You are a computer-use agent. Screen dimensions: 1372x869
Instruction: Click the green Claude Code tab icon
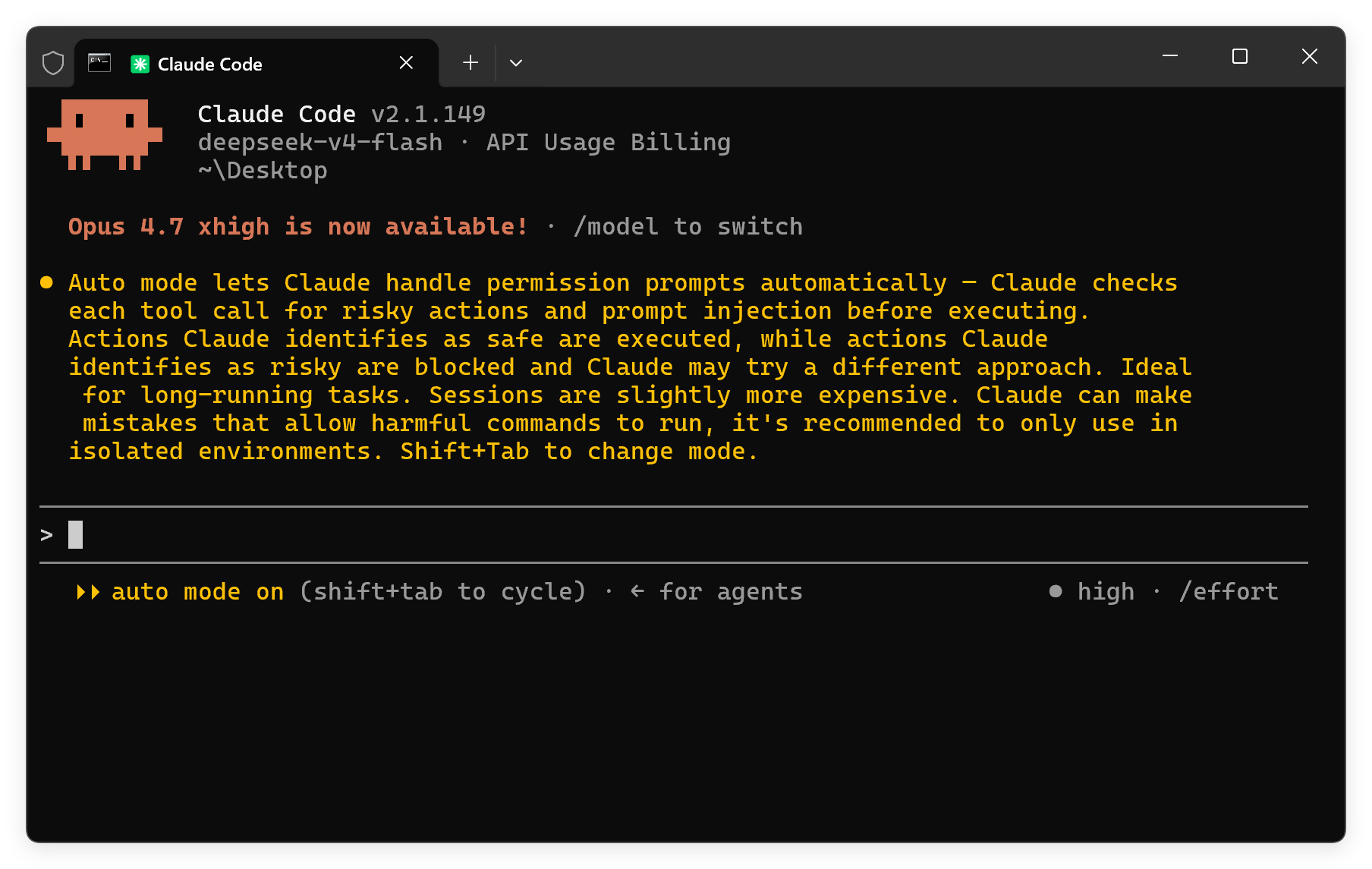(140, 64)
